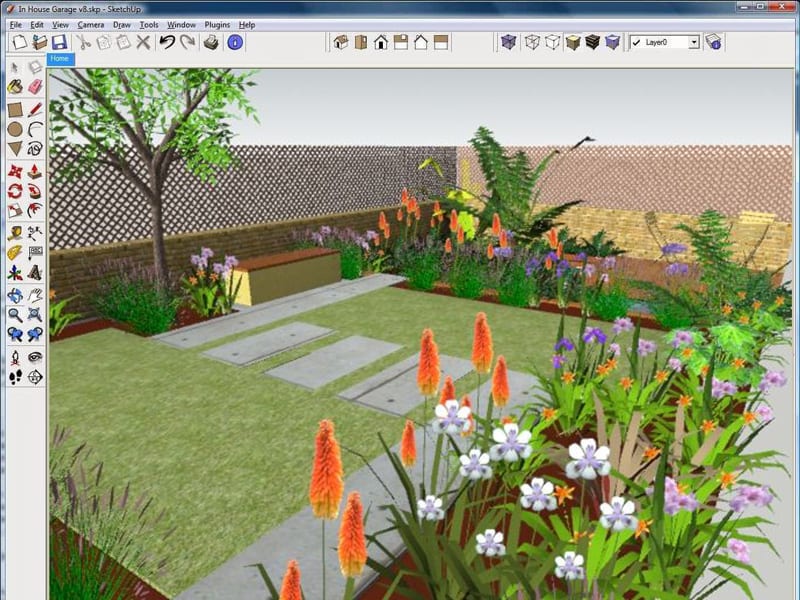Select the Paint Bucket tool
Image resolution: width=800 pixels, height=600 pixels.
tap(15, 87)
